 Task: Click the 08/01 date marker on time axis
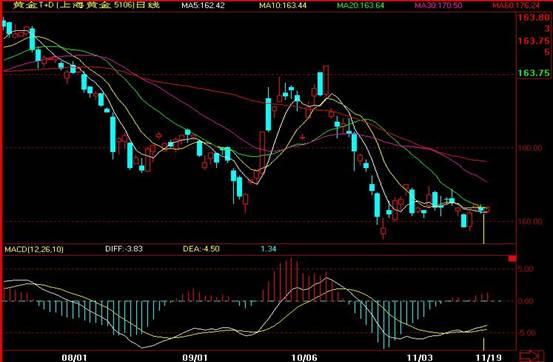74,357
